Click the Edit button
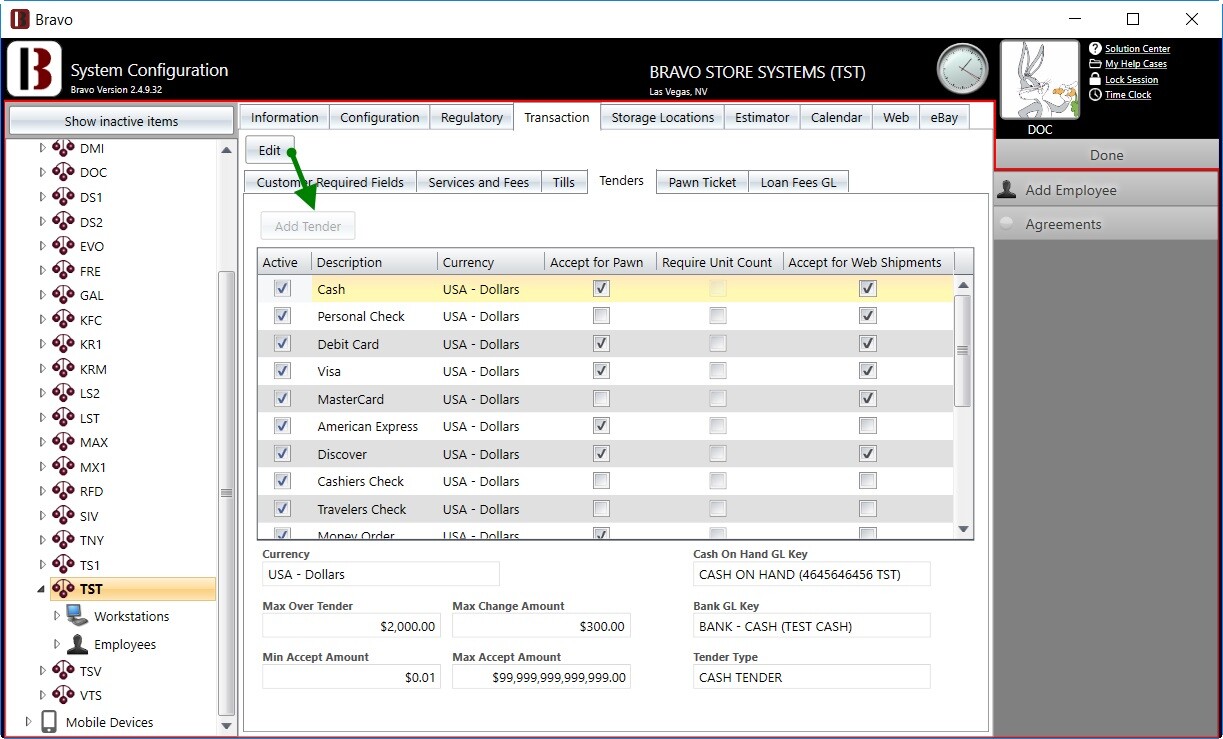 click(x=270, y=150)
